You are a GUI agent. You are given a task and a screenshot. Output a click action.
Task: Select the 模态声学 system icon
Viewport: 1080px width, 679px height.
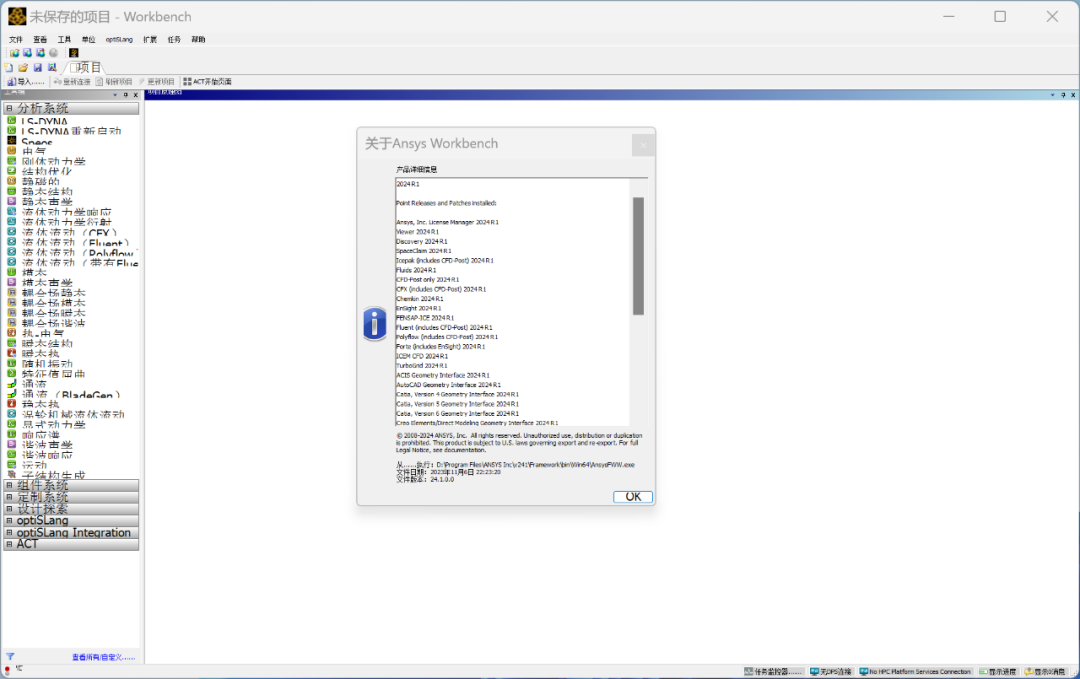(x=12, y=282)
